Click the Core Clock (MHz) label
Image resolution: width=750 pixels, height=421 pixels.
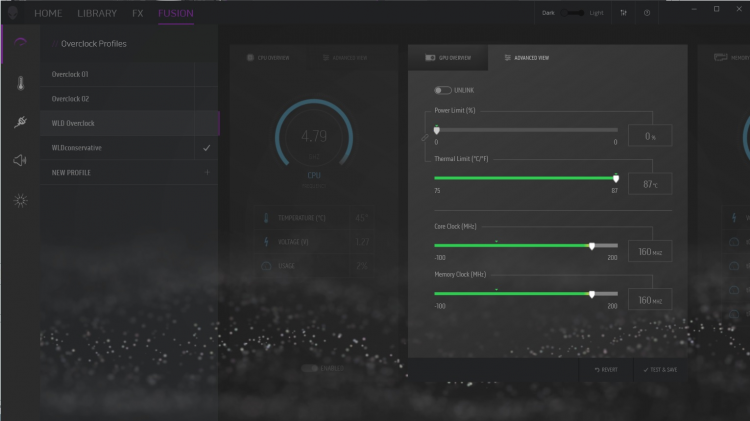[455, 226]
